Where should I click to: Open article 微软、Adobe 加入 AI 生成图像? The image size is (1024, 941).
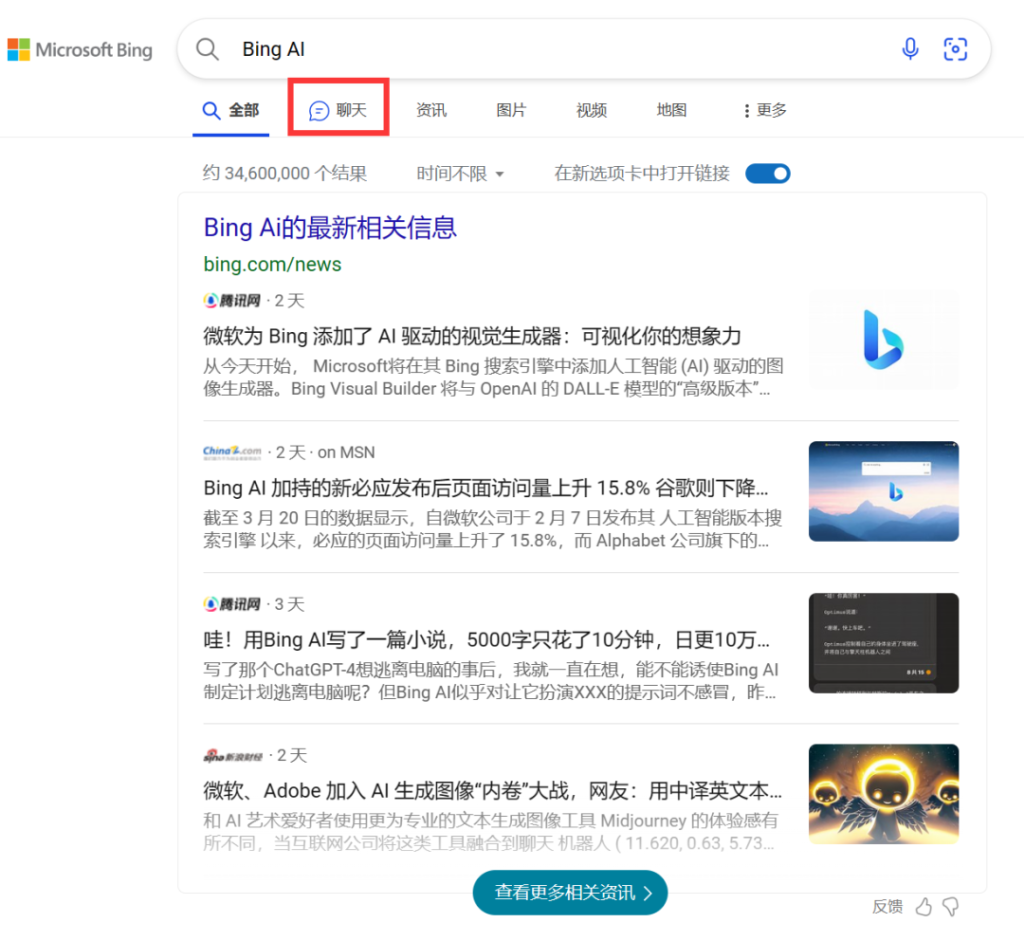pyautogui.click(x=492, y=791)
